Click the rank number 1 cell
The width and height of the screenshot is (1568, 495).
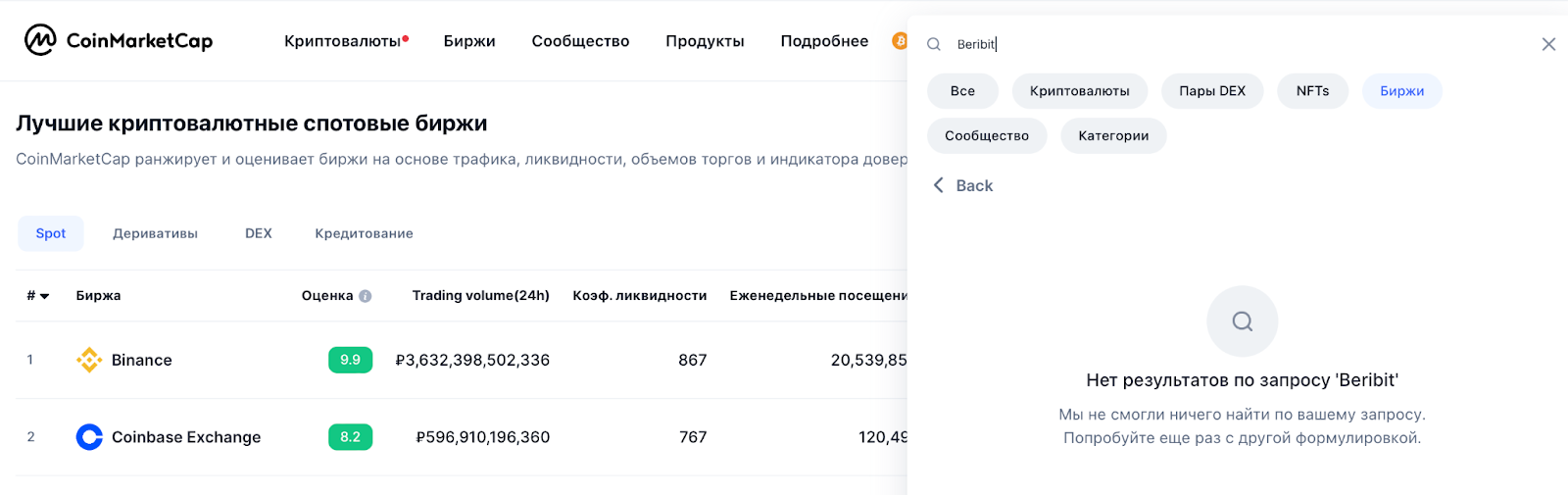click(x=30, y=360)
